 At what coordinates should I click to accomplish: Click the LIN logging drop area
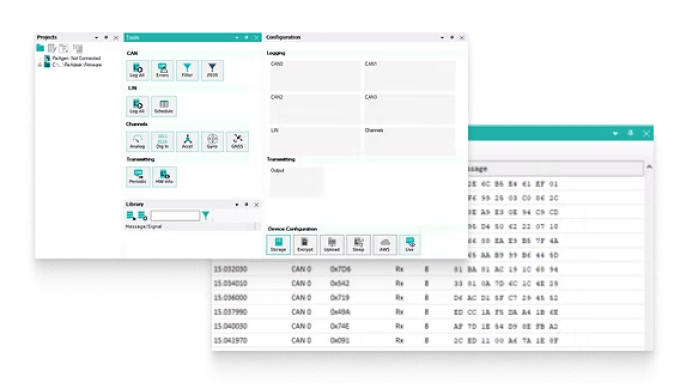coord(315,141)
